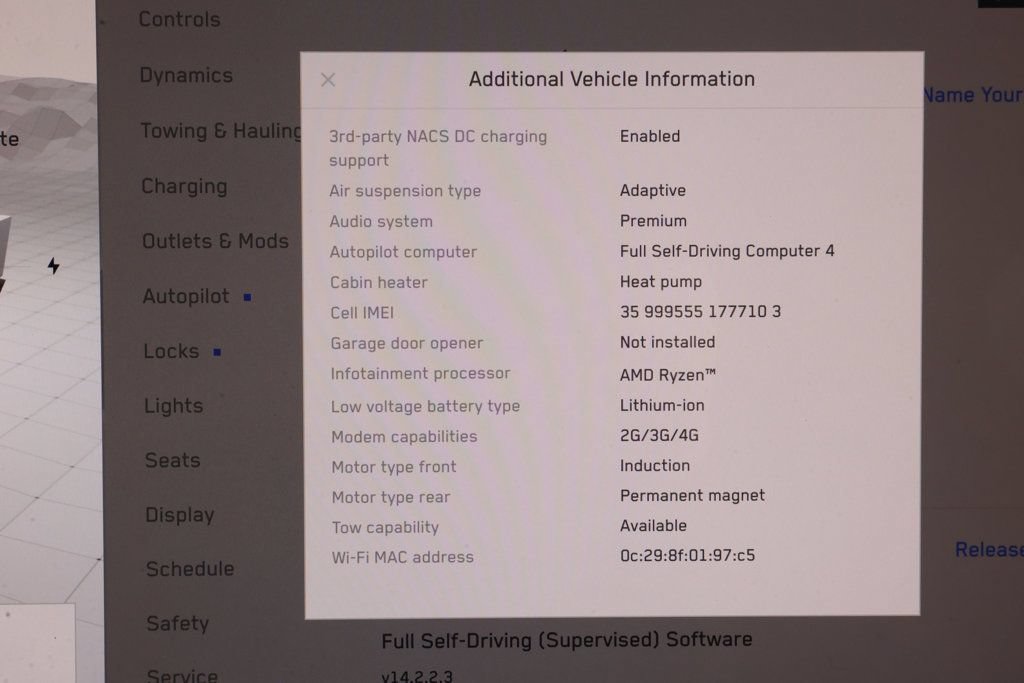Screen dimensions: 1024x683
Task: Select the Garage door opener label
Action: click(406, 343)
